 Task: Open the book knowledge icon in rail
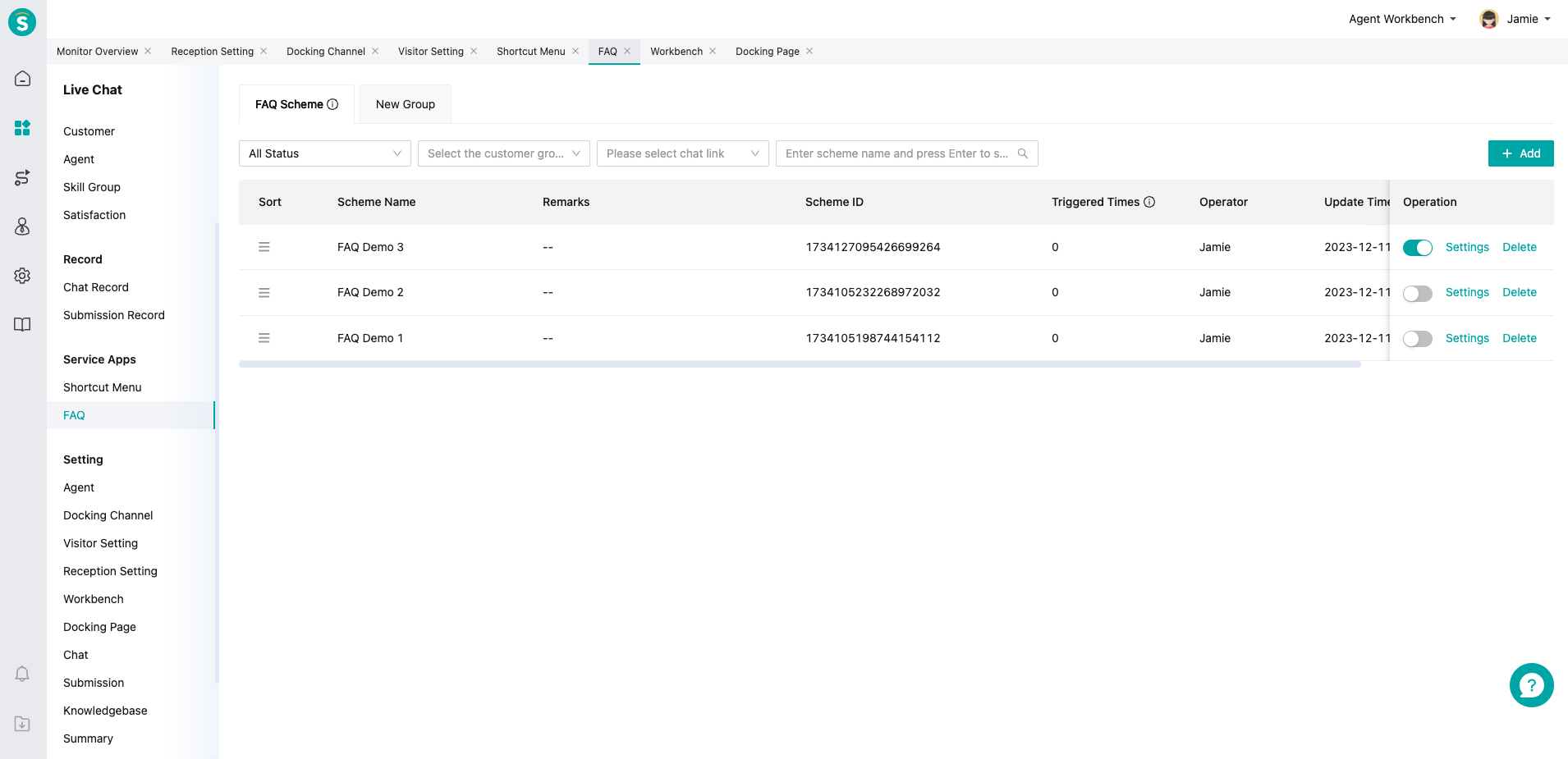[x=22, y=324]
